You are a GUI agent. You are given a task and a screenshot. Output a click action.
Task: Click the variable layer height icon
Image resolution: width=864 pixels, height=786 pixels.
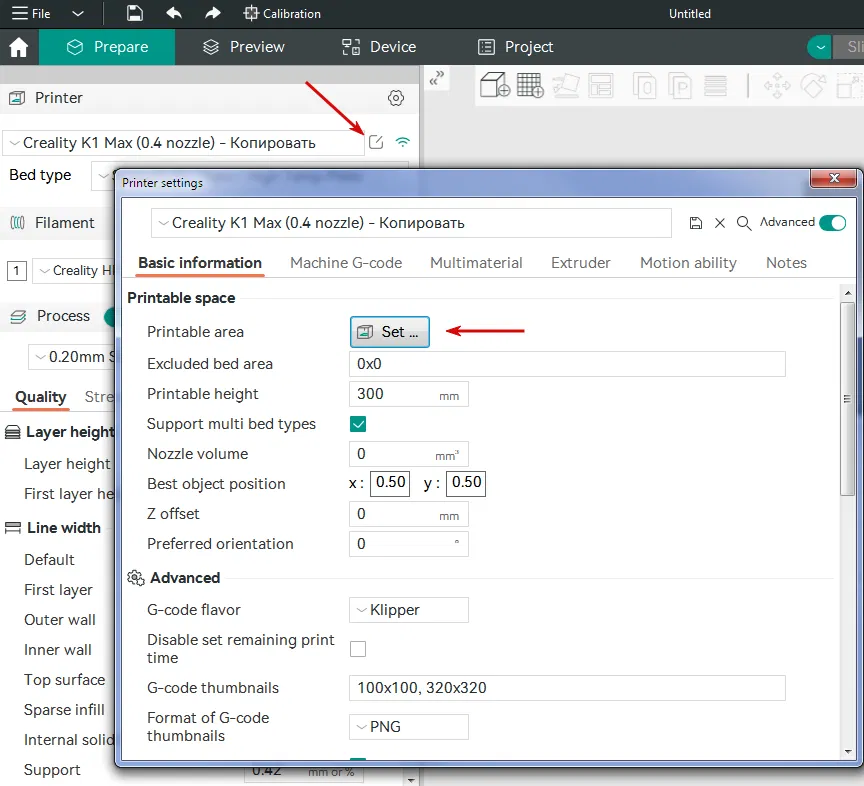pyautogui.click(x=715, y=86)
